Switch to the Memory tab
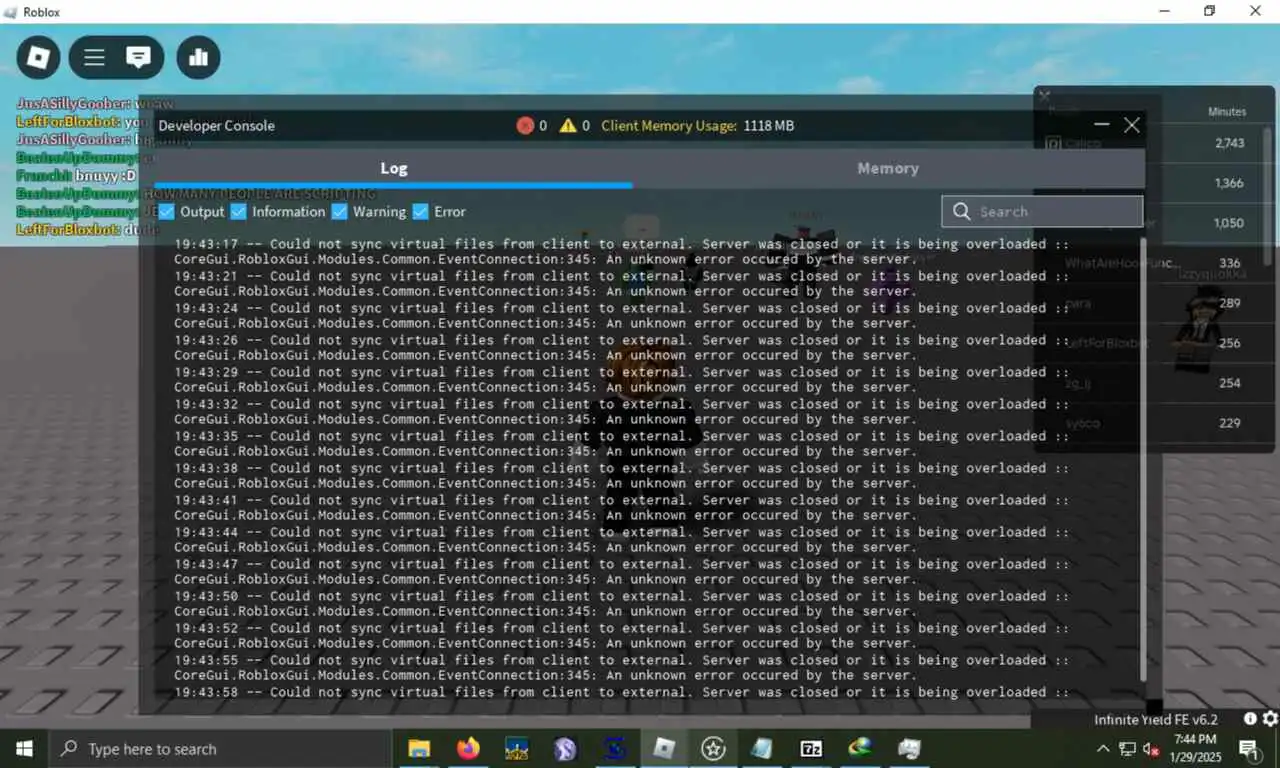 pos(888,168)
